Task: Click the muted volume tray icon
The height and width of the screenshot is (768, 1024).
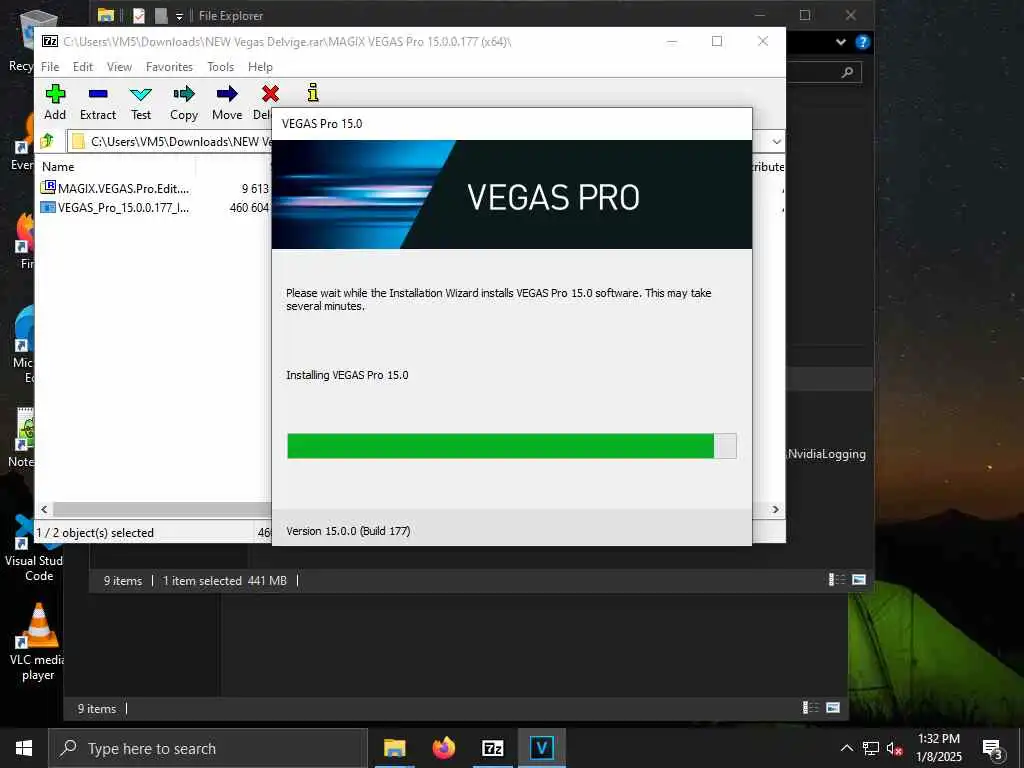Action: click(894, 749)
